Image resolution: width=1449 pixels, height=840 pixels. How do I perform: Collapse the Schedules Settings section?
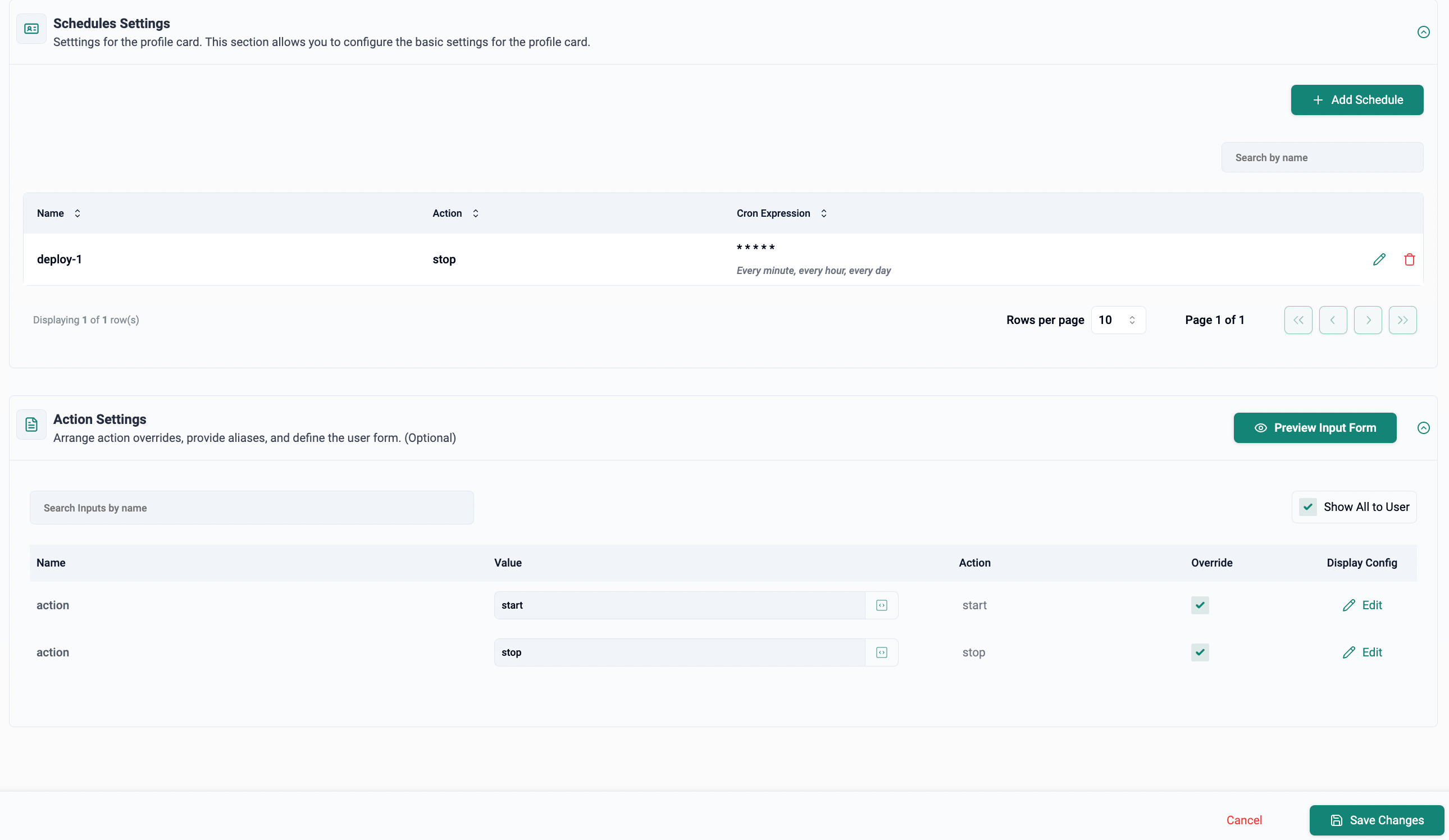[1423, 32]
